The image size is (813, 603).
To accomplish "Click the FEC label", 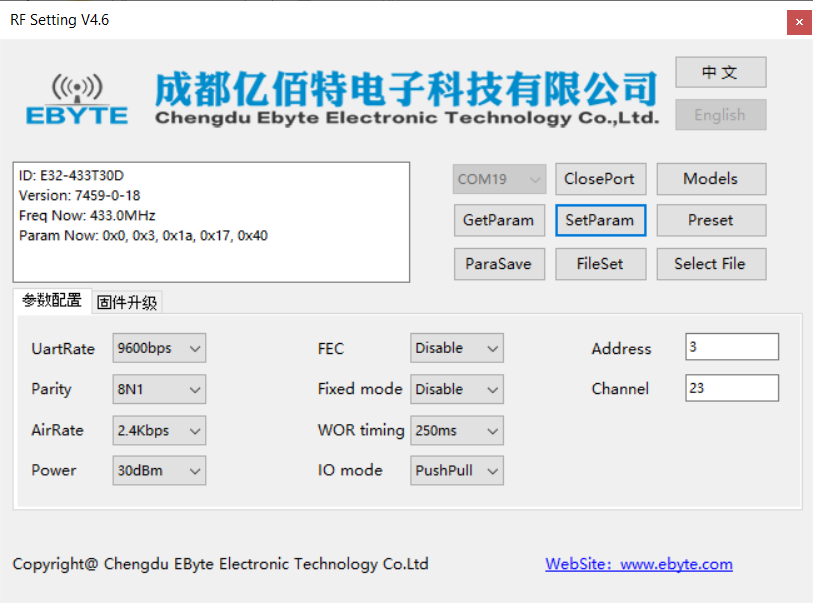I will (331, 348).
